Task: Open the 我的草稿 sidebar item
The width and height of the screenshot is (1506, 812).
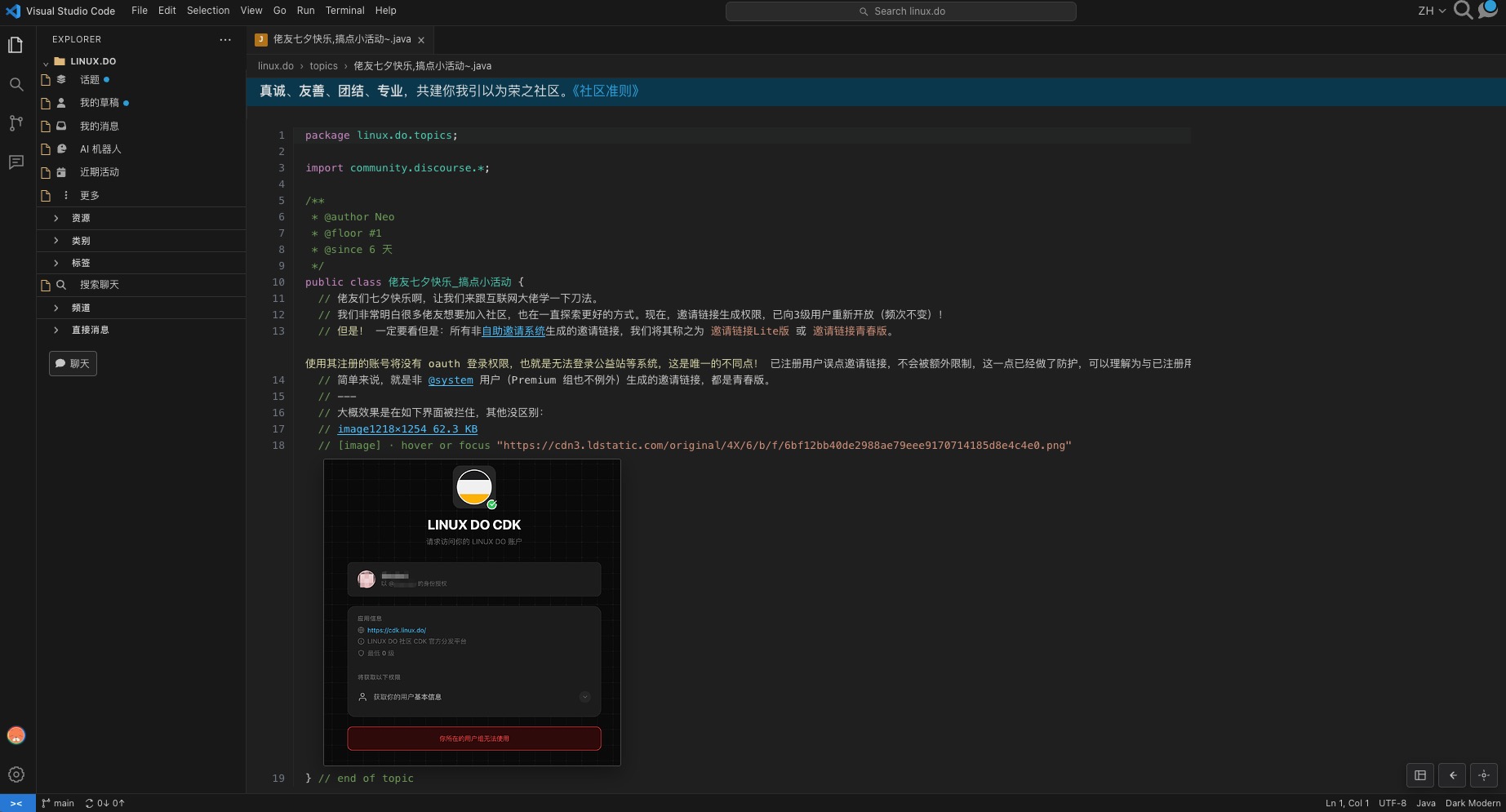Action: coord(141,103)
